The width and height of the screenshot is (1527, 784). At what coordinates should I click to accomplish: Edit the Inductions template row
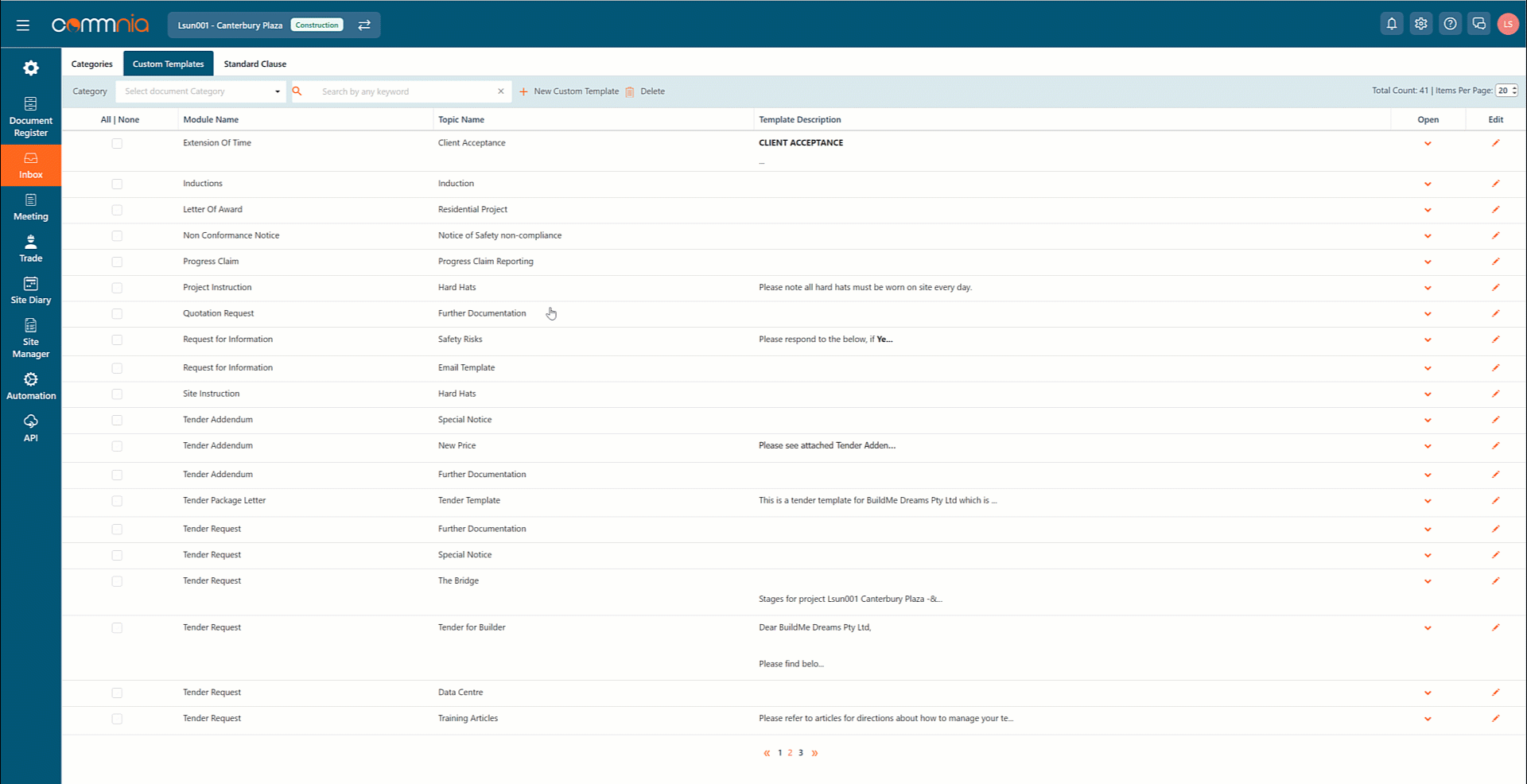pyautogui.click(x=1495, y=184)
